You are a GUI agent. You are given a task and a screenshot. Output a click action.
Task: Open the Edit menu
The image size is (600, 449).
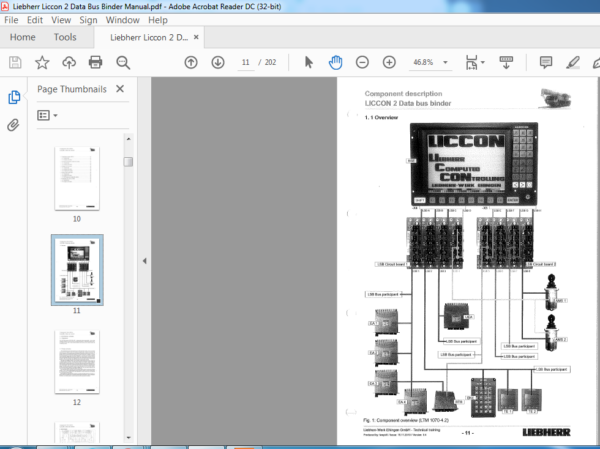35,20
